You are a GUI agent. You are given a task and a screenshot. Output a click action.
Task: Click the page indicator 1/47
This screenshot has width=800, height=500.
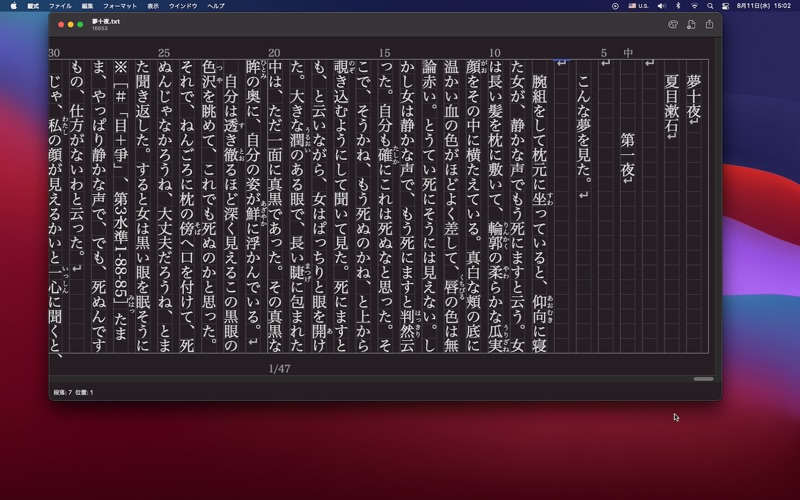coord(280,368)
